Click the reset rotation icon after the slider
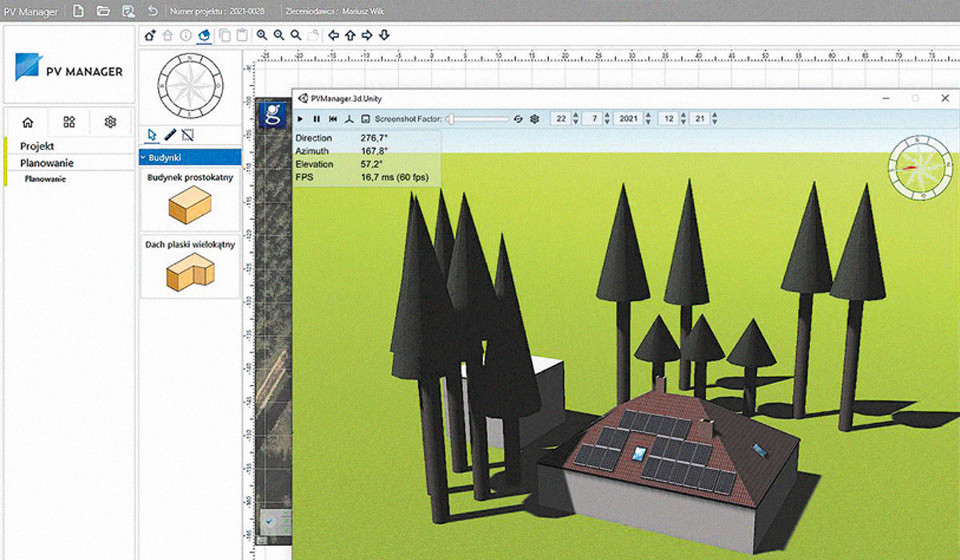 click(518, 119)
